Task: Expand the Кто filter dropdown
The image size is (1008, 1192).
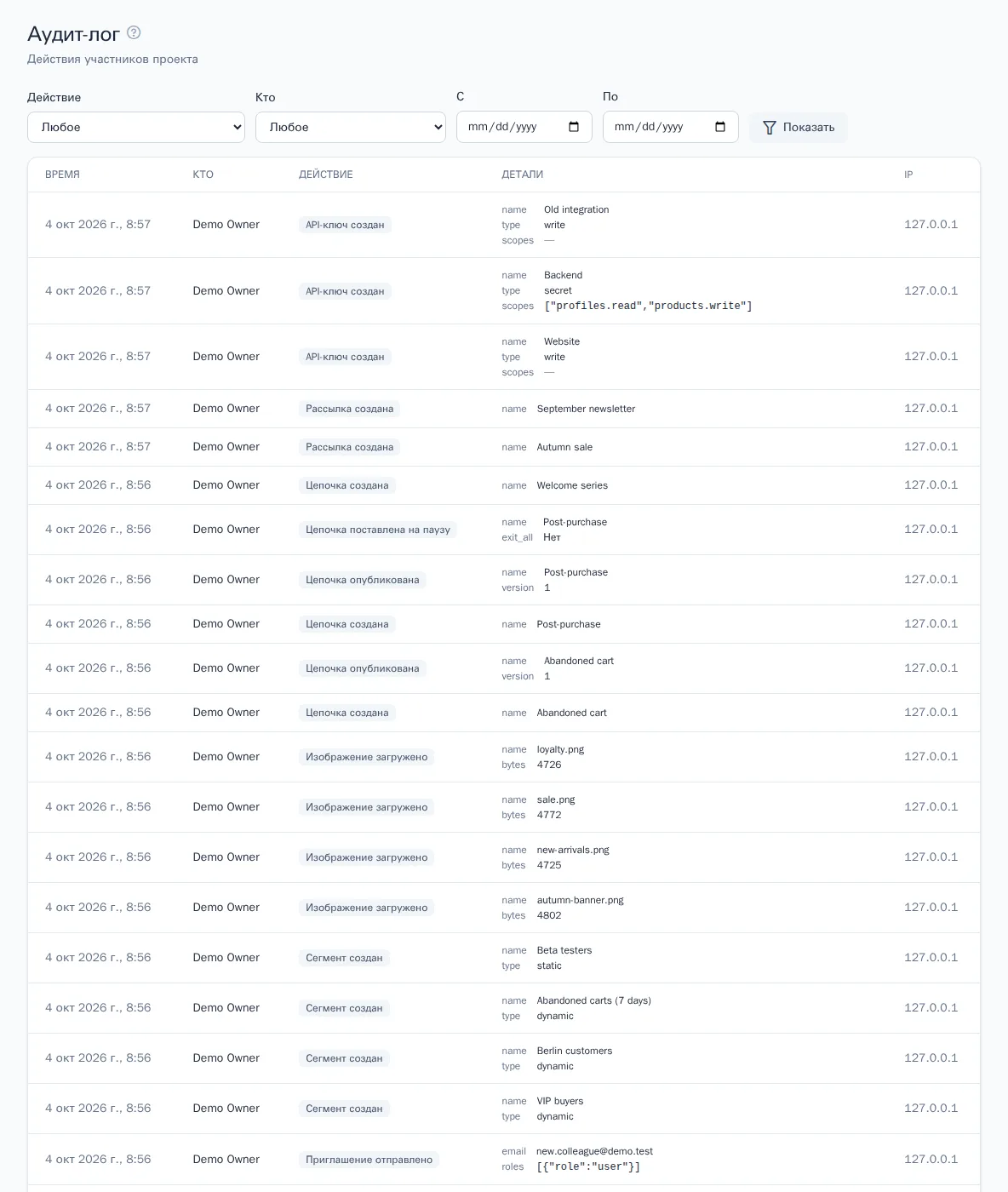Action: (x=351, y=127)
